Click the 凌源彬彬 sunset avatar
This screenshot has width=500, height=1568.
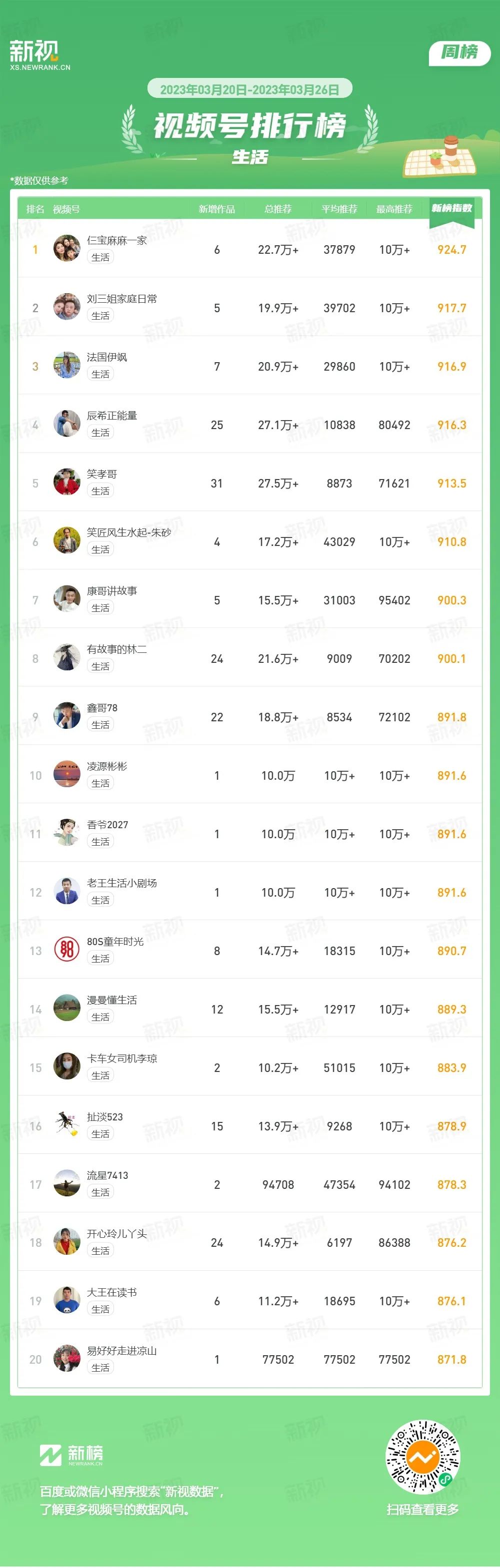pyautogui.click(x=66, y=775)
